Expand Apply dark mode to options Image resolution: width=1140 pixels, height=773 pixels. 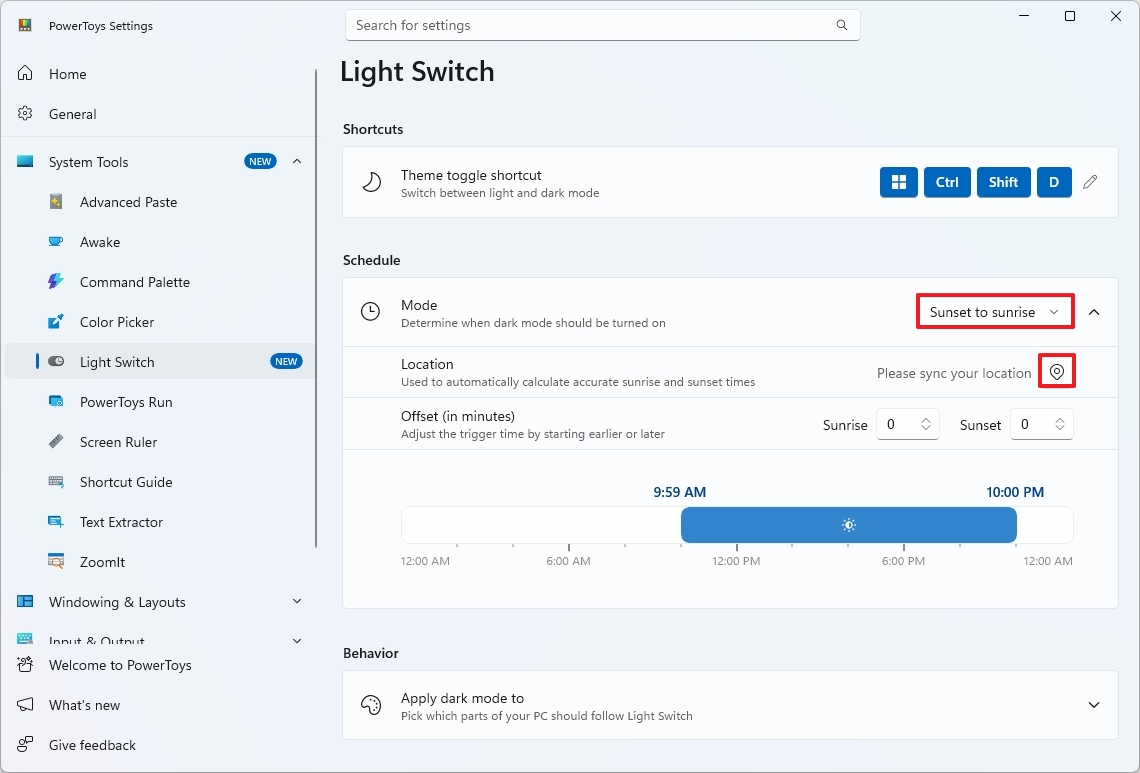pyautogui.click(x=1094, y=705)
